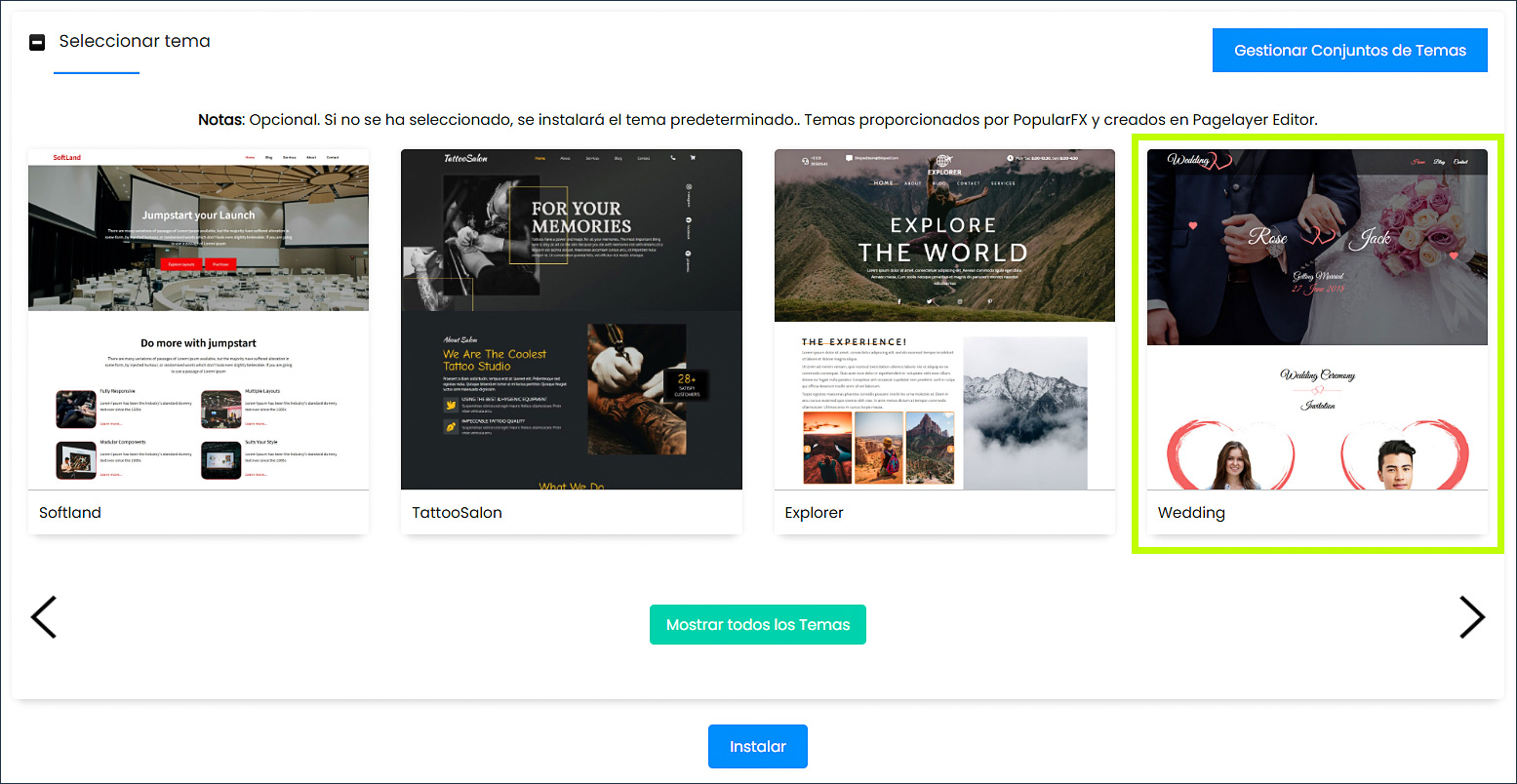Image resolution: width=1517 pixels, height=784 pixels.
Task: Open Gestionar Conjuntos de Temas
Action: [x=1349, y=51]
